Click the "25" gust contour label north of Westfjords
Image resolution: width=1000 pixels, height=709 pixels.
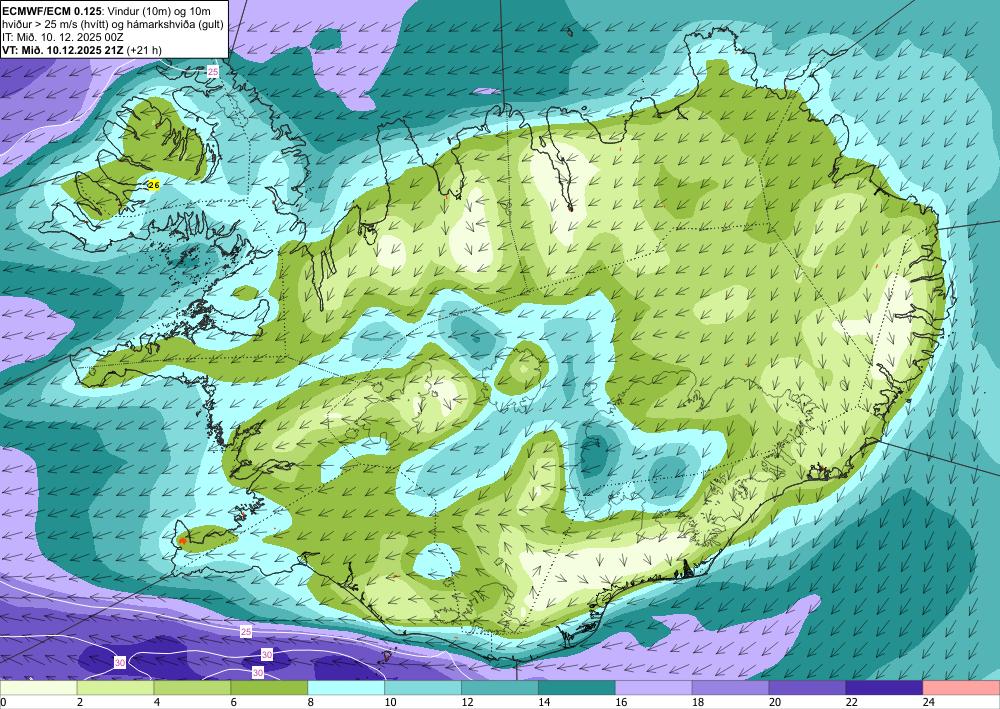[213, 72]
